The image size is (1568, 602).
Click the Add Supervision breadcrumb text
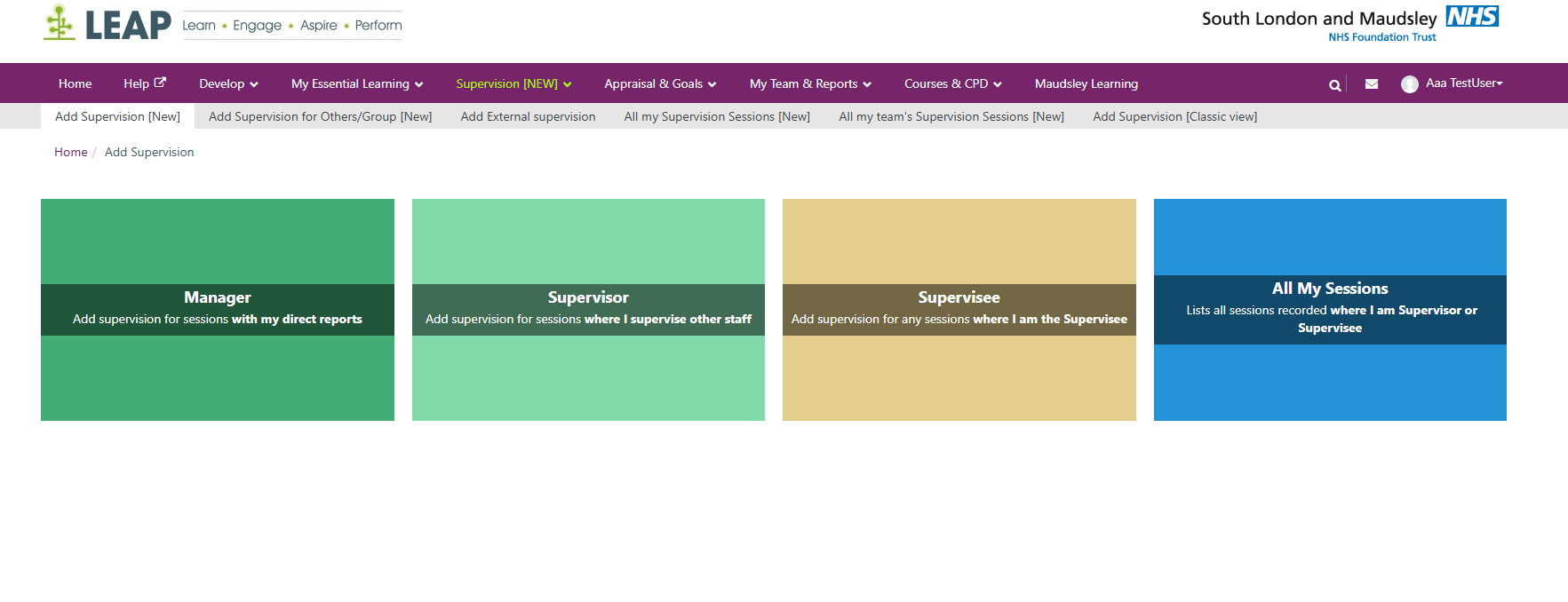pos(149,152)
